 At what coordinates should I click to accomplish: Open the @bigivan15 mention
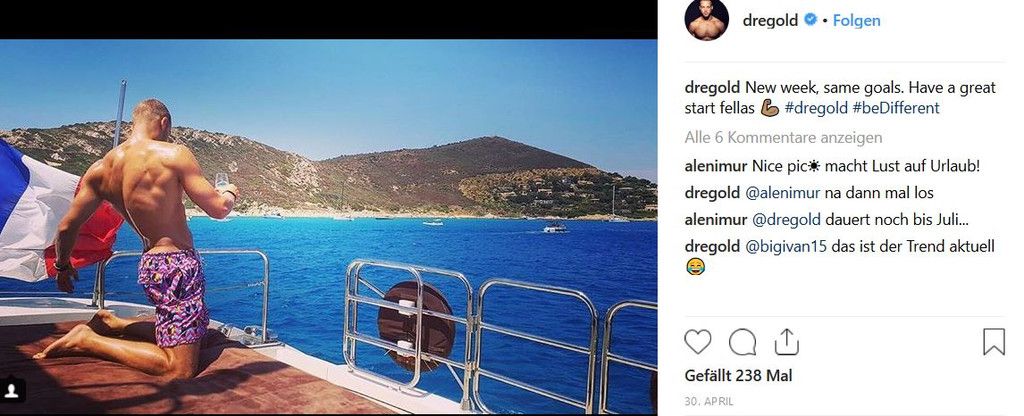pos(786,247)
